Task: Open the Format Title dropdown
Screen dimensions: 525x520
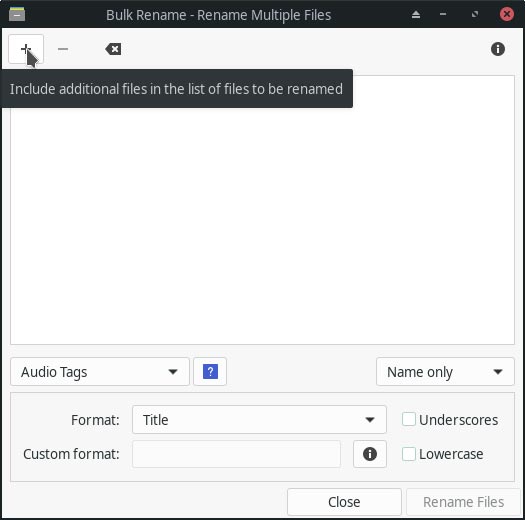Action: click(259, 420)
